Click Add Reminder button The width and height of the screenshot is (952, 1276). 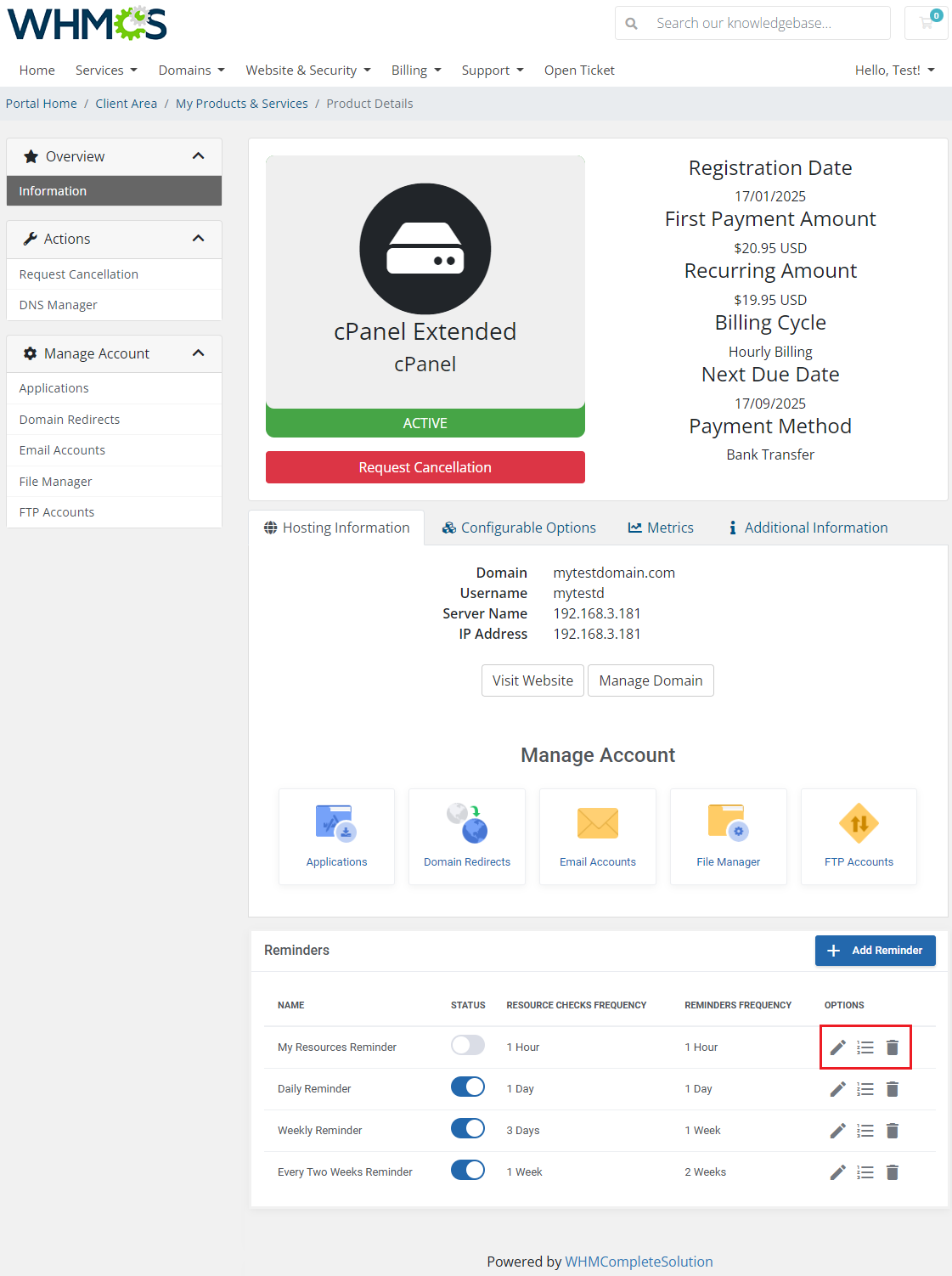pos(876,951)
